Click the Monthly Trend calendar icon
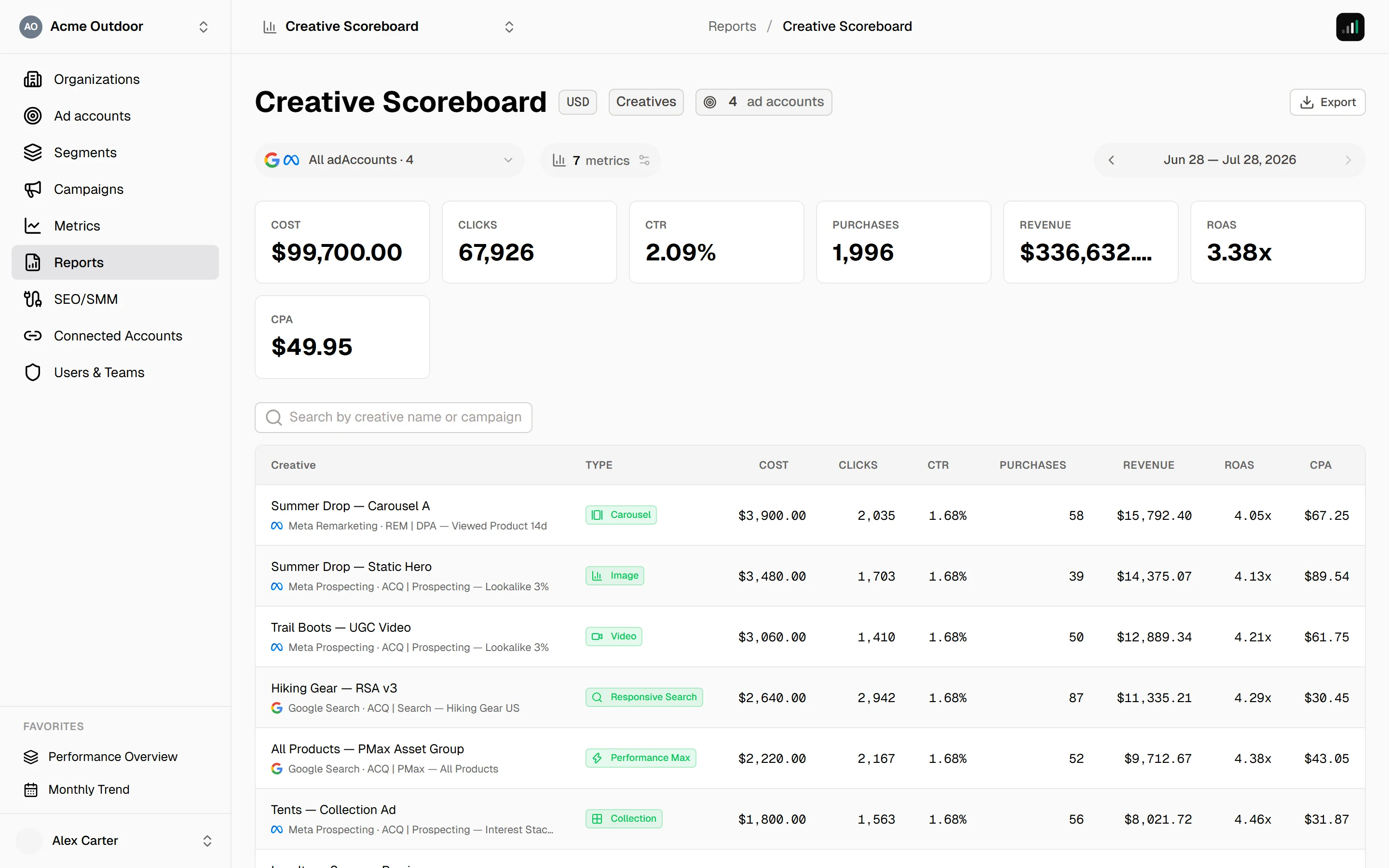This screenshot has width=1389, height=868. (31, 790)
